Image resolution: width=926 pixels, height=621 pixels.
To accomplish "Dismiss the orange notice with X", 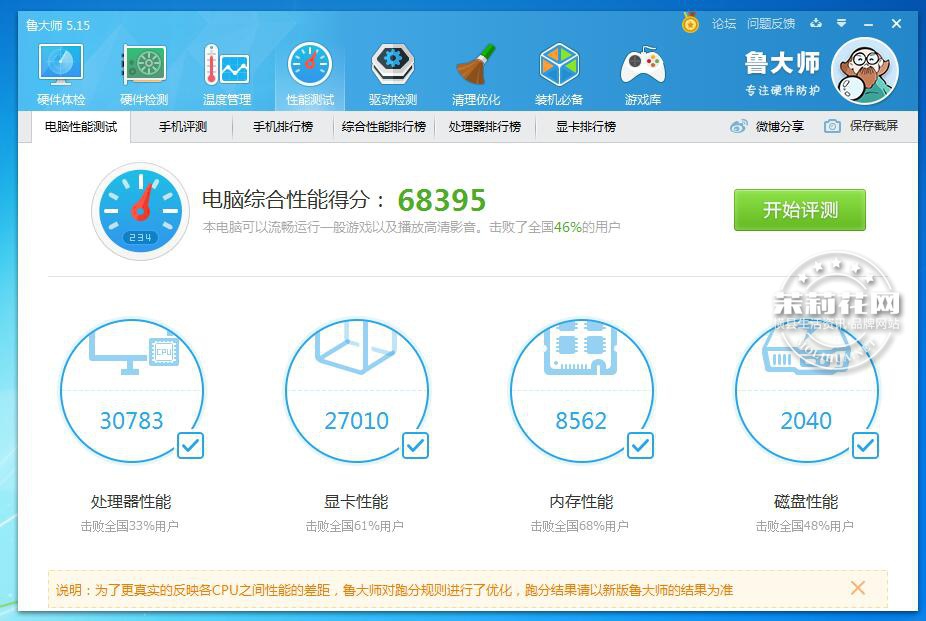I will pos(857,587).
